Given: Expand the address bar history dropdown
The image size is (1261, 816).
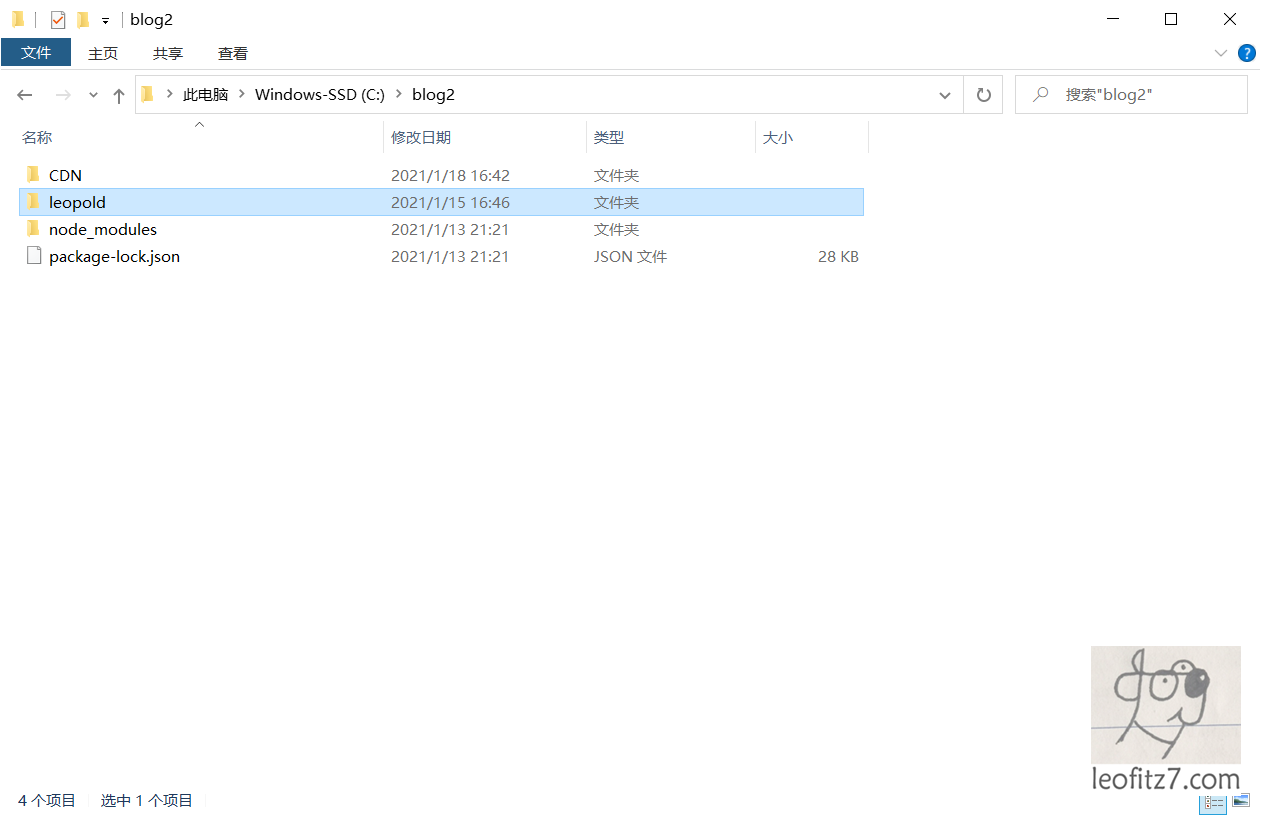Looking at the screenshot, I should pyautogui.click(x=944, y=95).
